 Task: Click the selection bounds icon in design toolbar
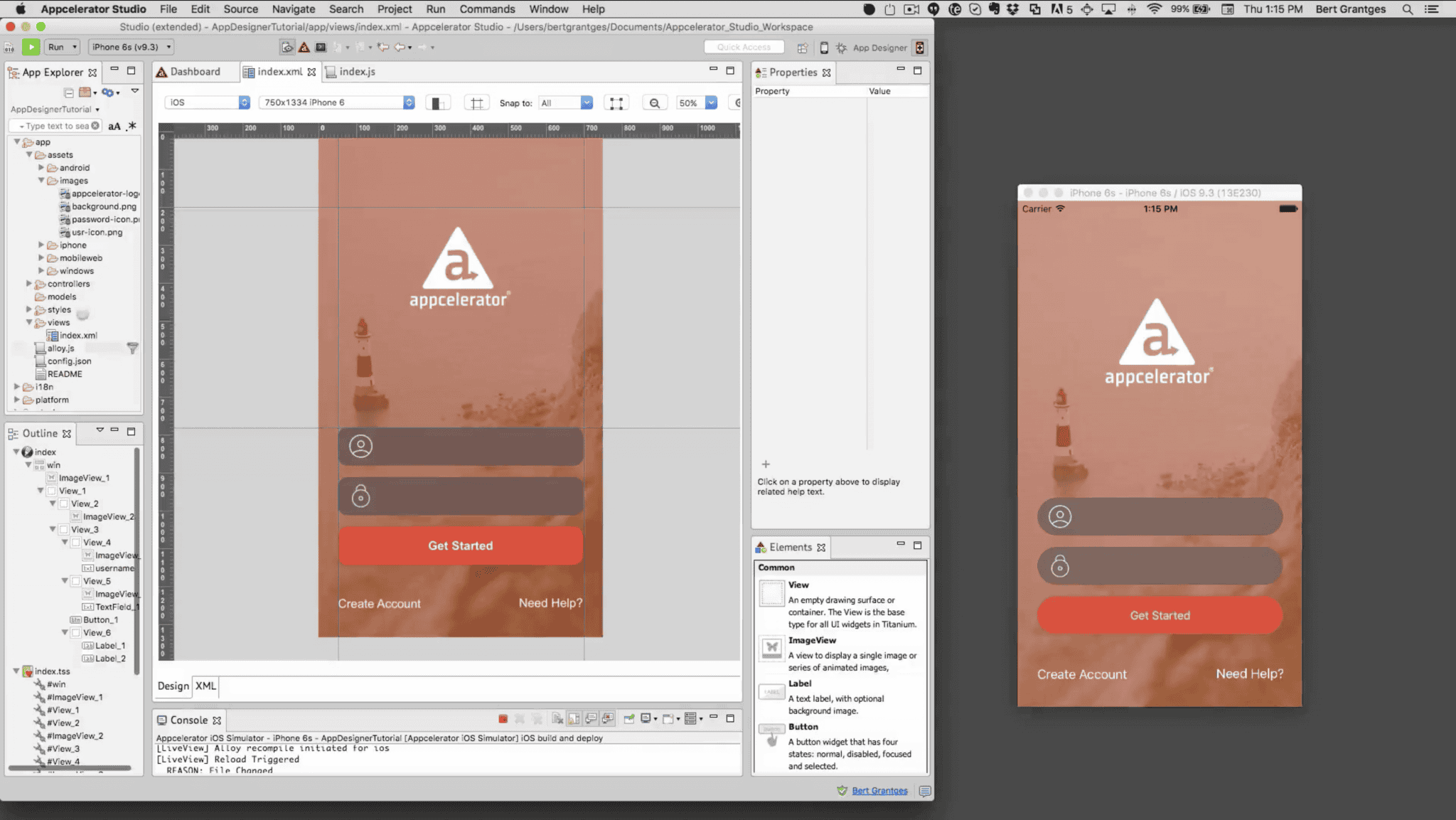click(616, 103)
